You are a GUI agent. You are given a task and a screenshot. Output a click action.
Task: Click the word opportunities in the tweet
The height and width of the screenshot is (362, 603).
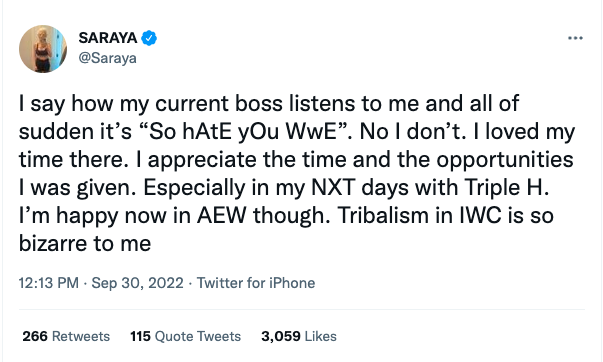[505, 160]
